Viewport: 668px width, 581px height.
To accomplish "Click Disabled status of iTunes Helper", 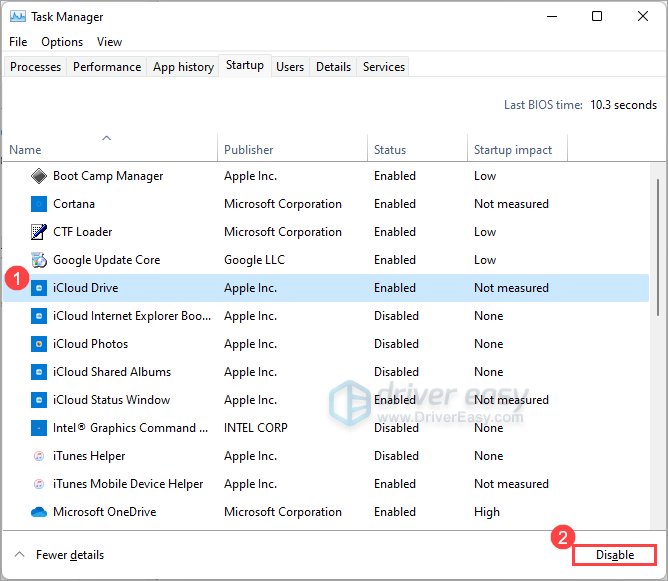I will click(397, 456).
